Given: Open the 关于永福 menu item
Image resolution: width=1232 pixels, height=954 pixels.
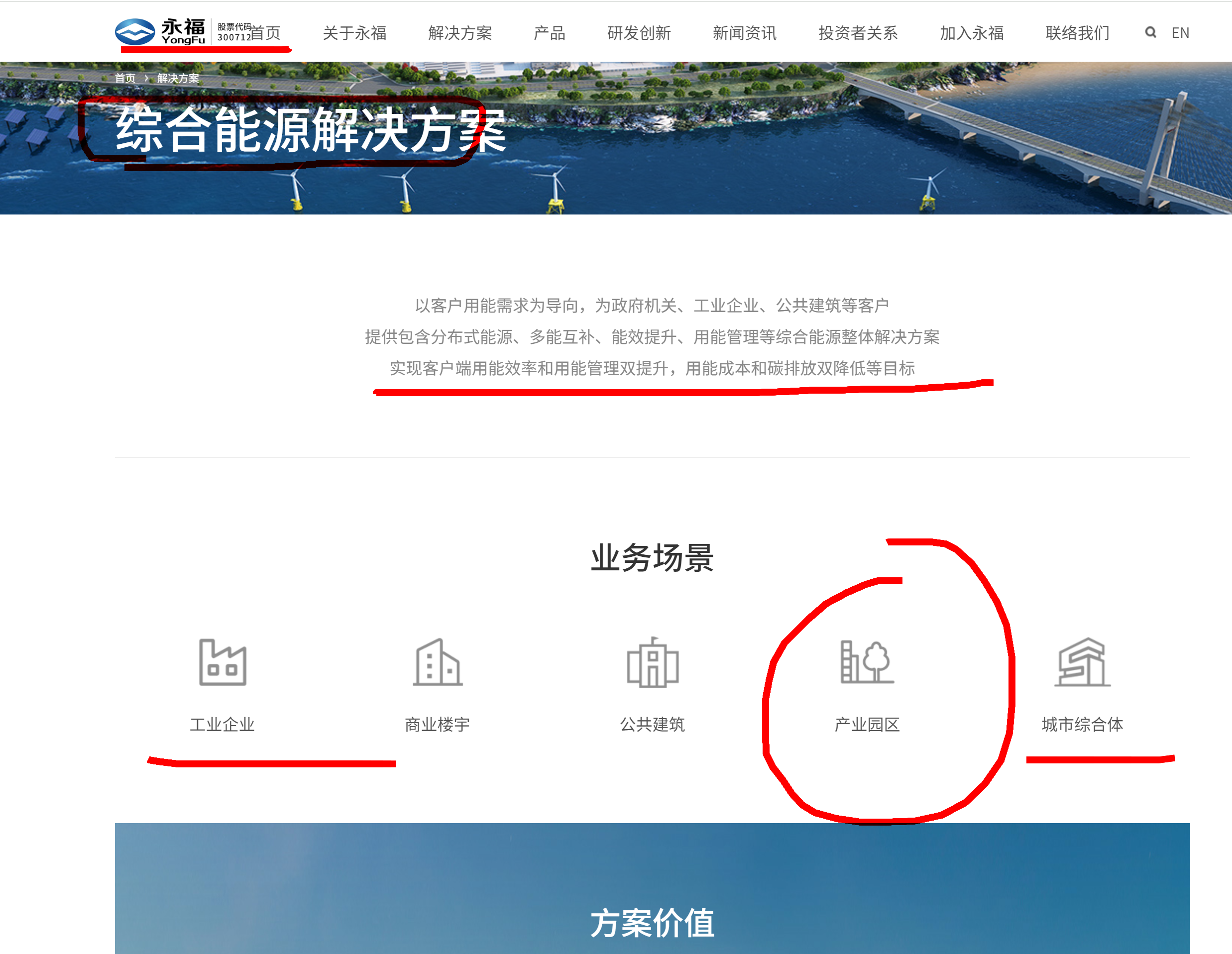Looking at the screenshot, I should (x=354, y=33).
